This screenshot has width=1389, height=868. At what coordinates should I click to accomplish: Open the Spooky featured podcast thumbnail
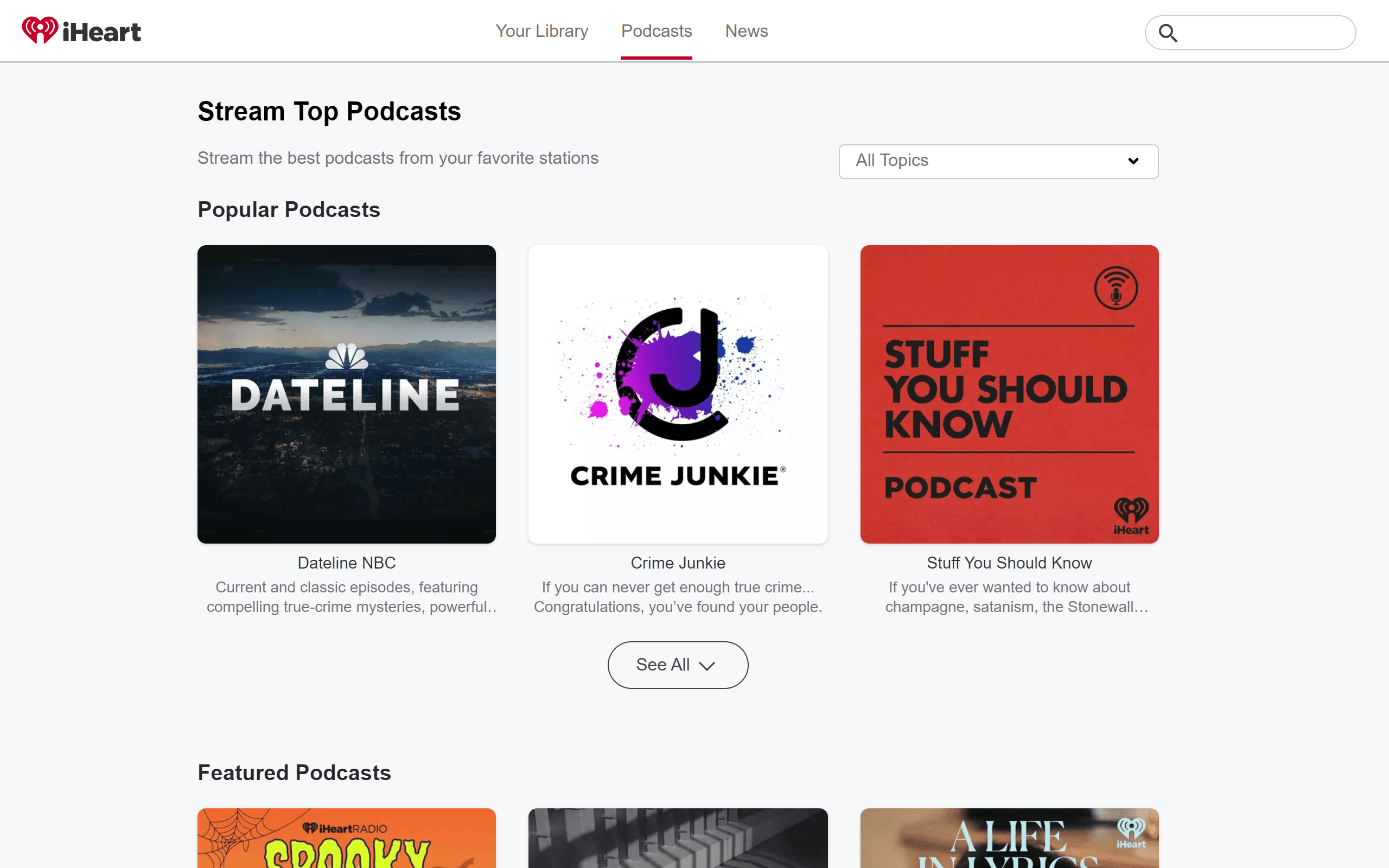point(347,838)
